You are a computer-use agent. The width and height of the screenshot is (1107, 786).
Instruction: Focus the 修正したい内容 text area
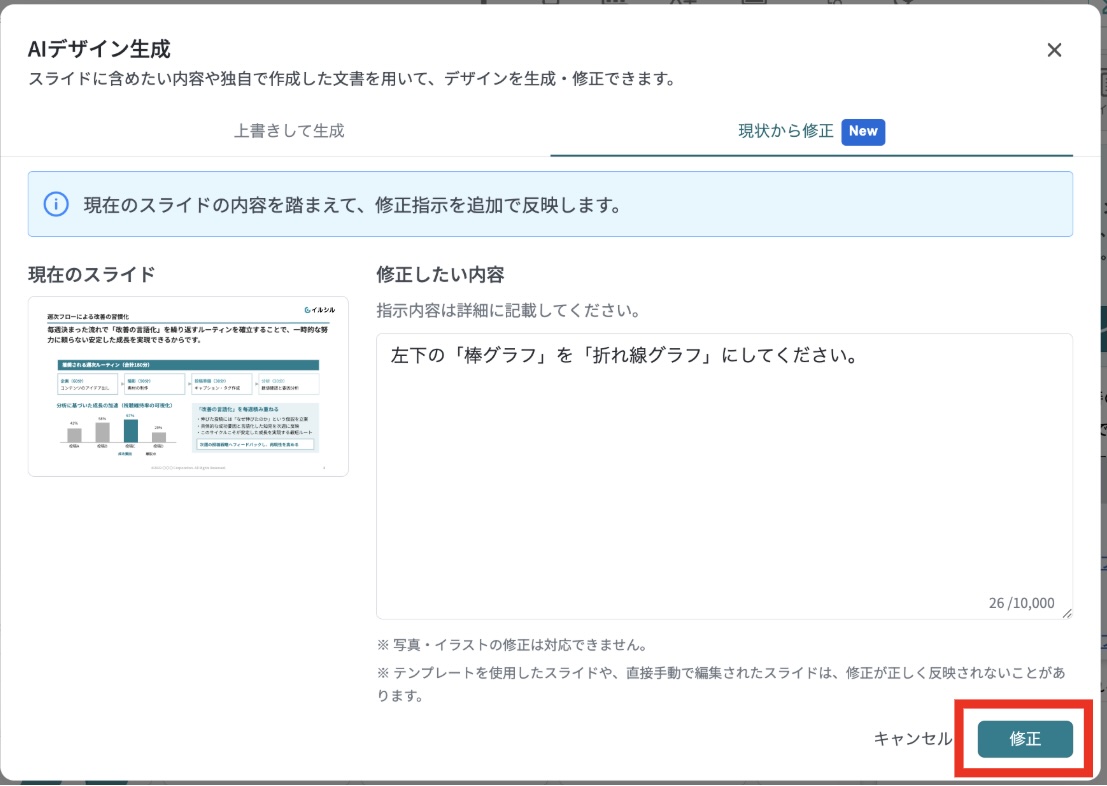tap(724, 477)
